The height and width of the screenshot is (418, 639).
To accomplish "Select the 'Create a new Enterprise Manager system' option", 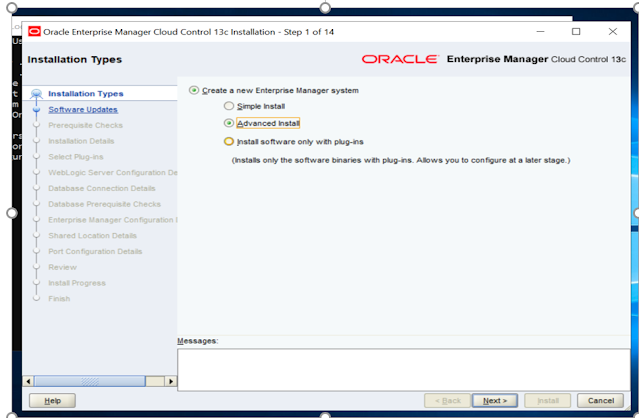I will [x=194, y=91].
